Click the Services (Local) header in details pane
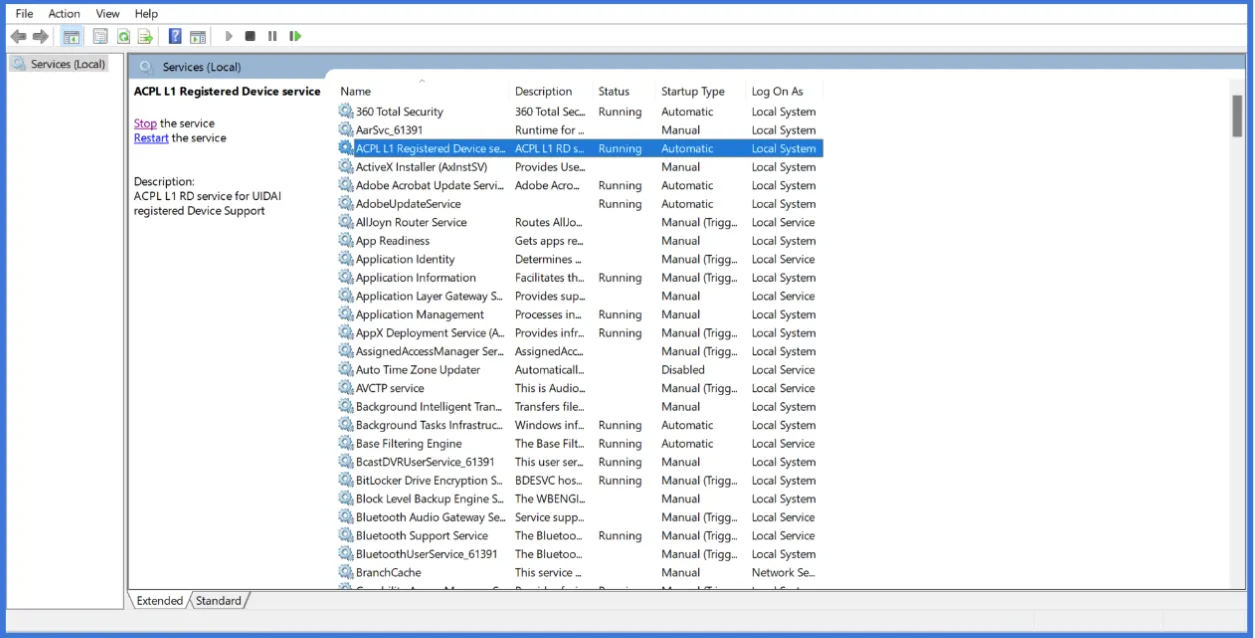The image size is (1255, 638). pyautogui.click(x=202, y=67)
